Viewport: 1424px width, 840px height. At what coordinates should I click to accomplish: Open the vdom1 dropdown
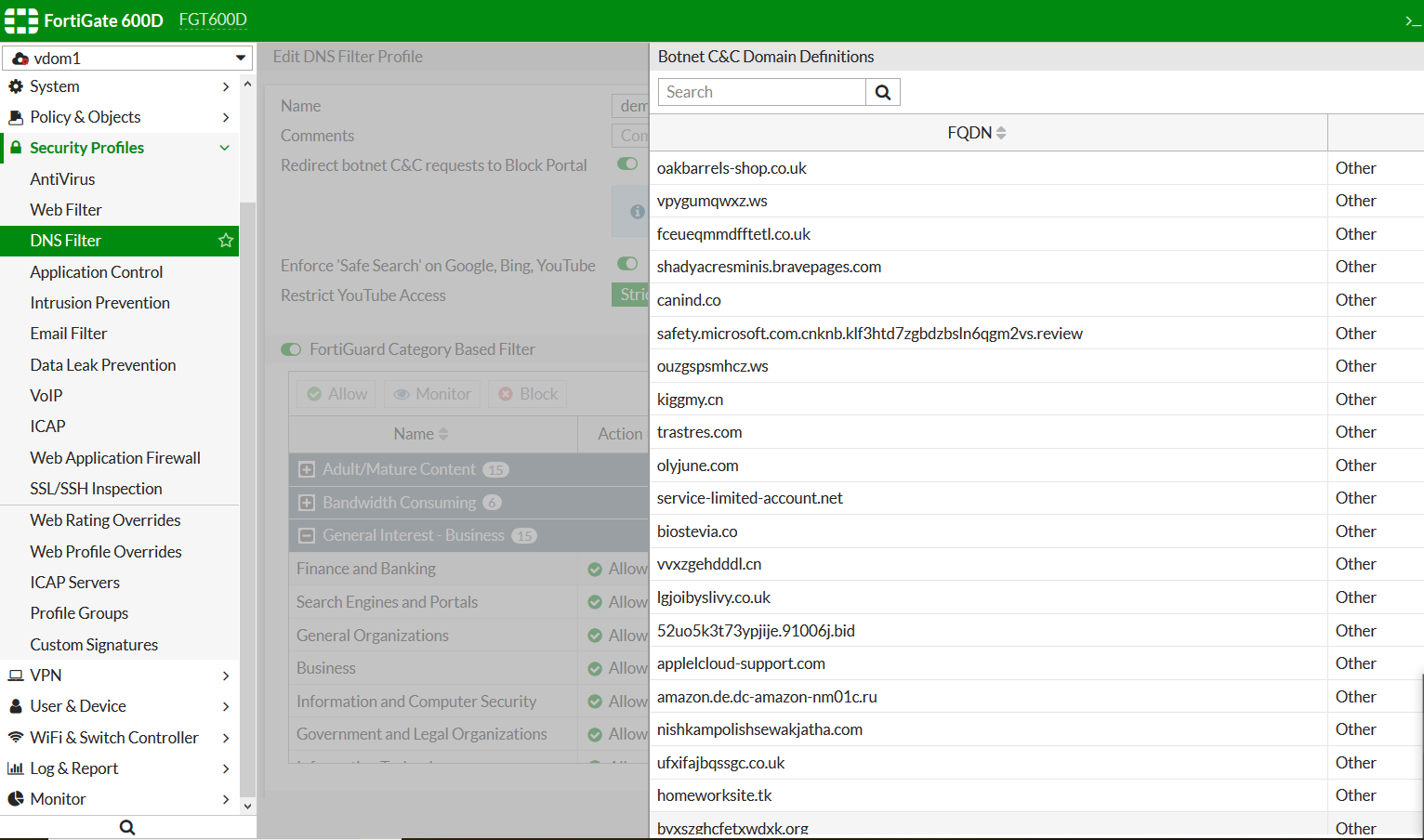click(x=128, y=58)
